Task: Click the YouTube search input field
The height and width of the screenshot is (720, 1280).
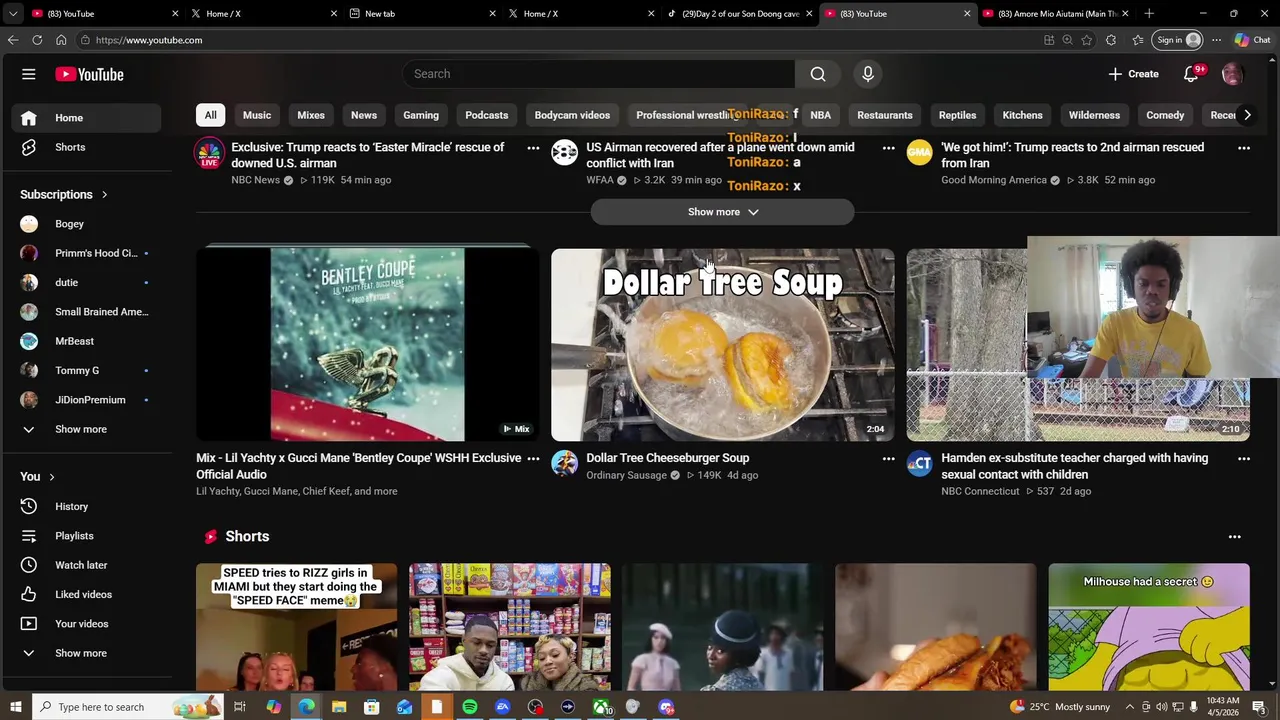Action: pos(599,74)
